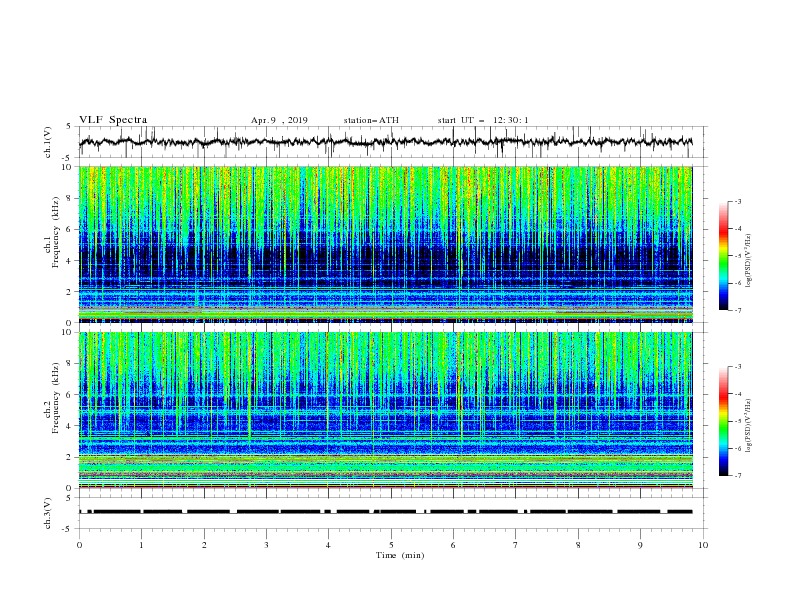Click the time axis tick label "2"
The width and height of the screenshot is (792, 612).
[x=204, y=545]
